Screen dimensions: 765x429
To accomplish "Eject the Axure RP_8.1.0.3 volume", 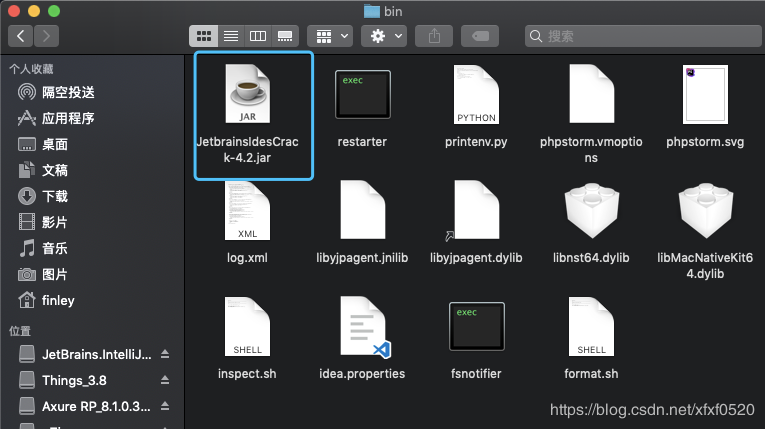I will point(165,406).
